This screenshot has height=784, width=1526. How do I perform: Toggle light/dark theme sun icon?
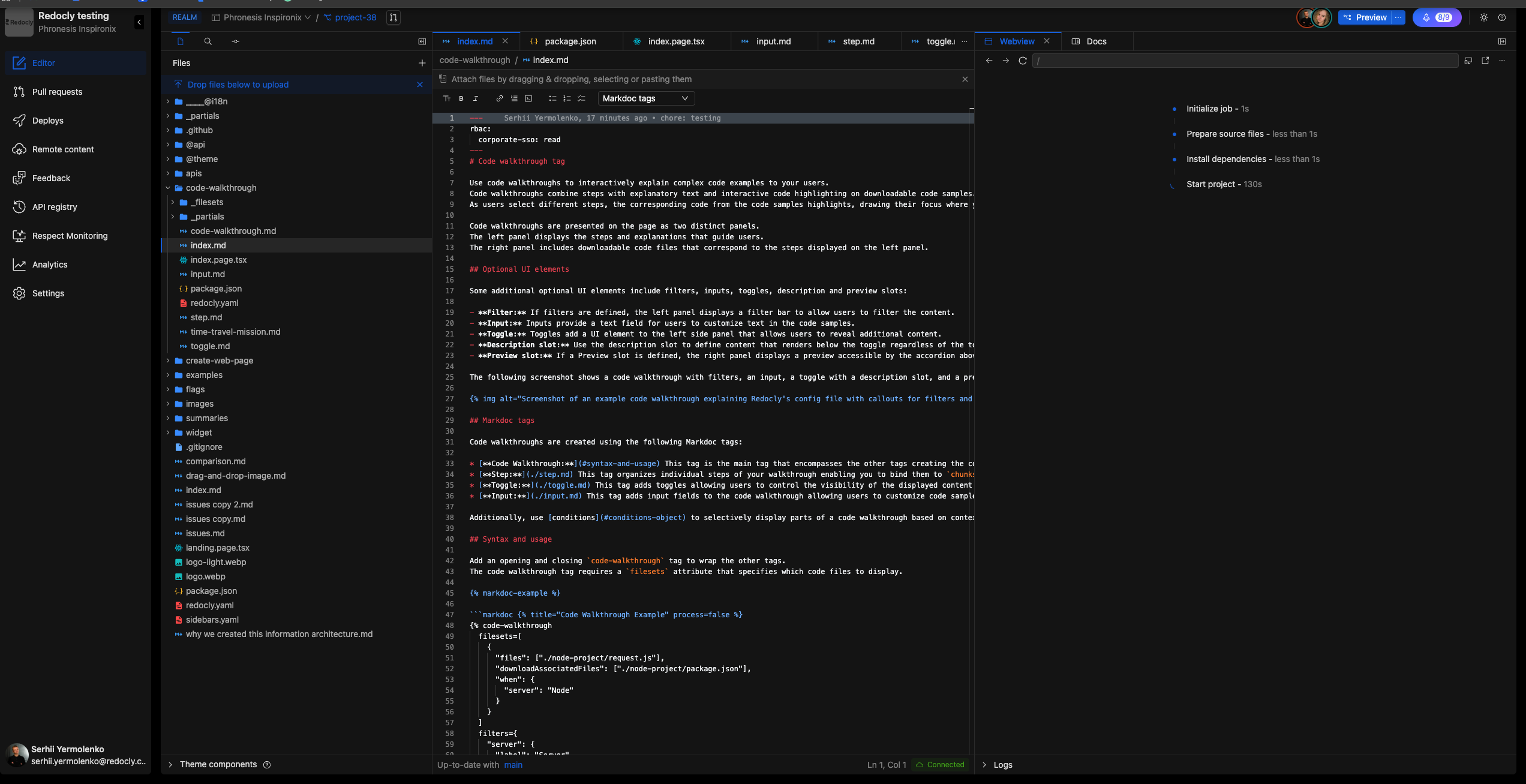click(1484, 17)
